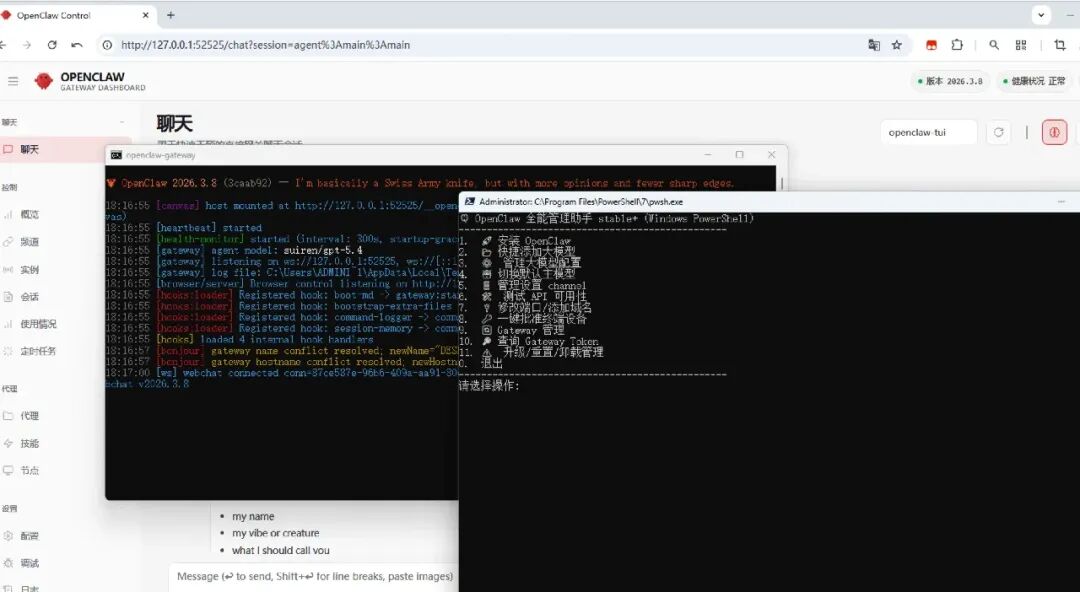This screenshot has height=592, width=1080.
Task: Click the 代理 folder icon in sidebar
Action: (8, 416)
